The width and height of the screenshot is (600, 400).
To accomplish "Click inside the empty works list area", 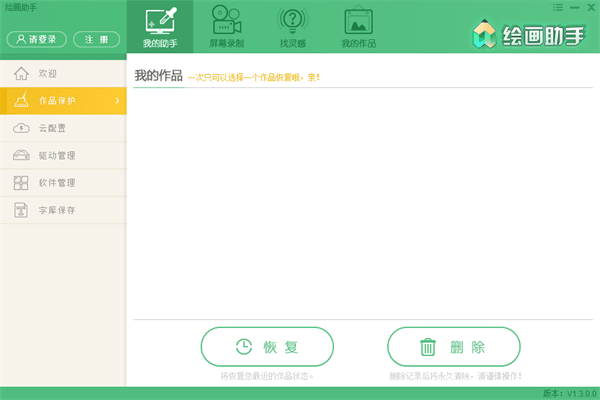I will (362, 200).
